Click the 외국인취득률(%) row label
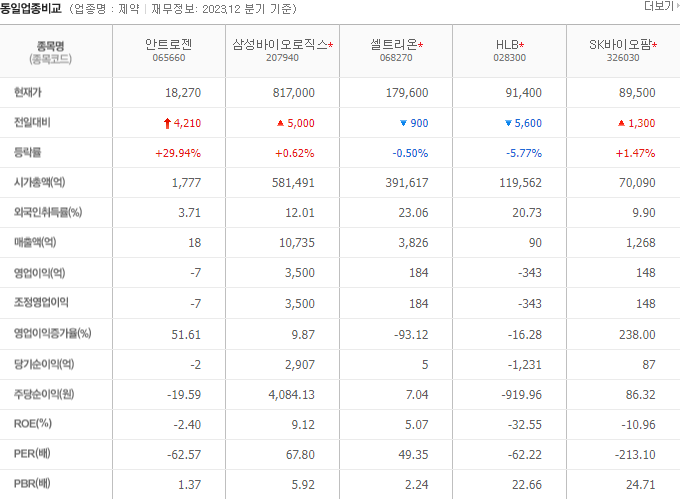Image resolution: width=680 pixels, height=500 pixels. coord(48,212)
